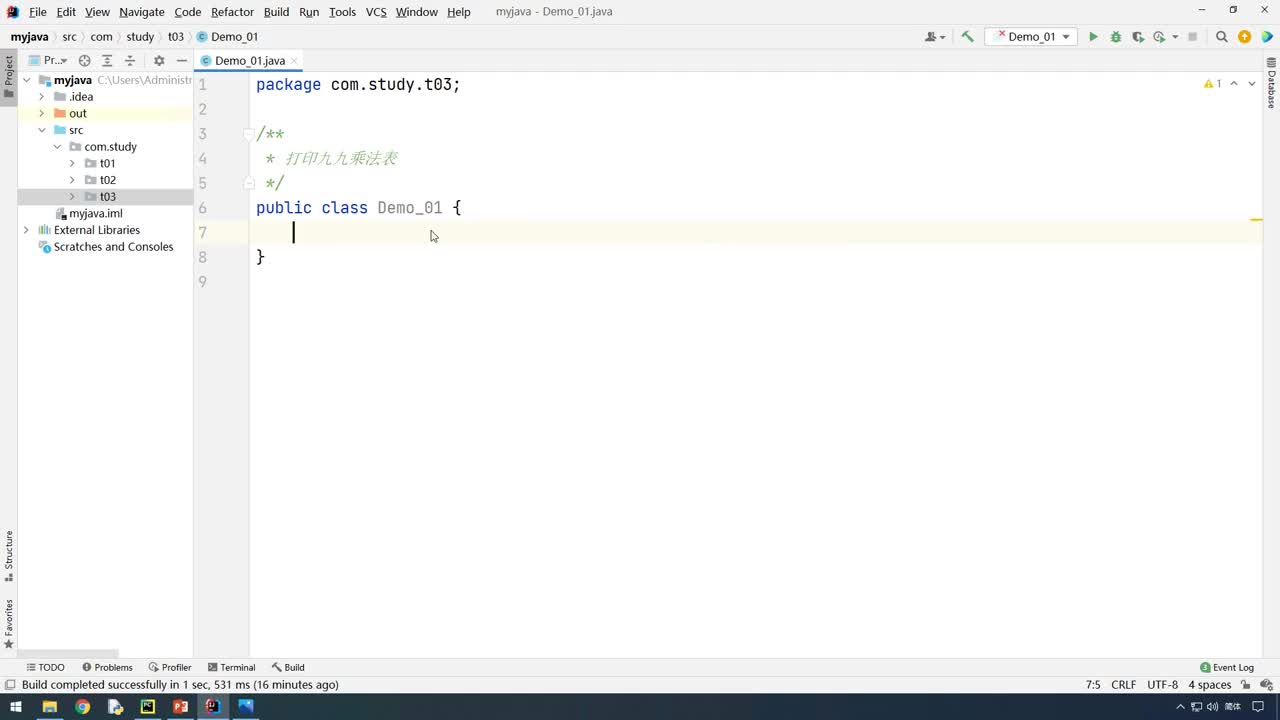
Task: Click the 7:5 cursor position in status bar
Action: click(x=1093, y=685)
